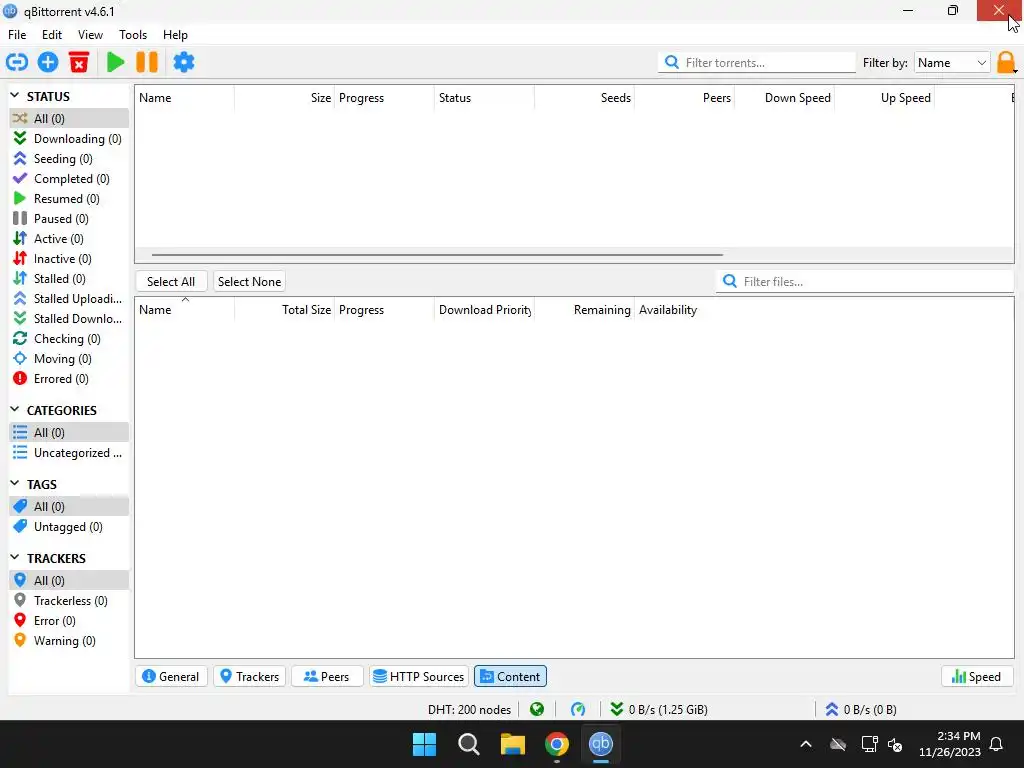This screenshot has width=1024, height=768.
Task: Open File Explorer from the taskbar
Action: (x=513, y=744)
